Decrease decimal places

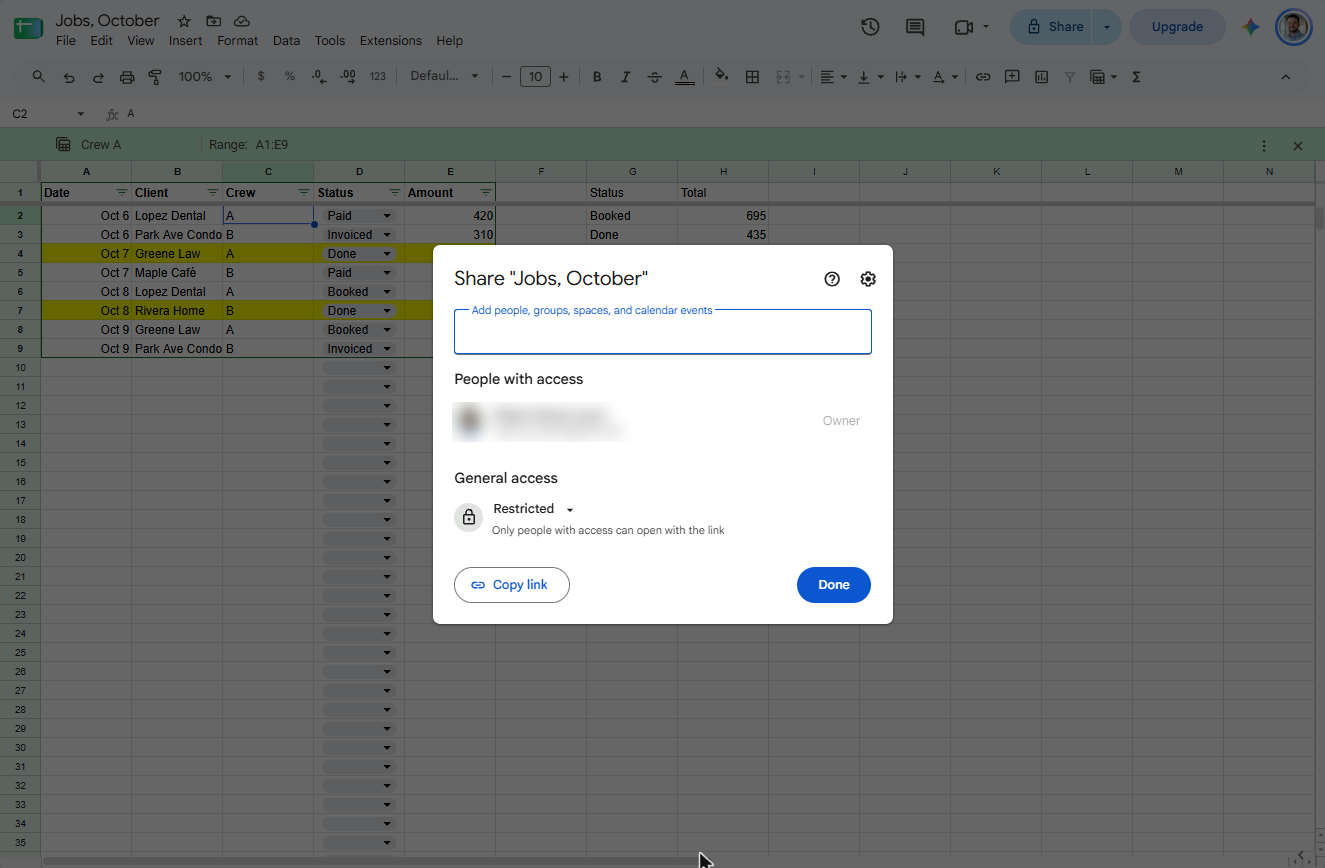[319, 77]
